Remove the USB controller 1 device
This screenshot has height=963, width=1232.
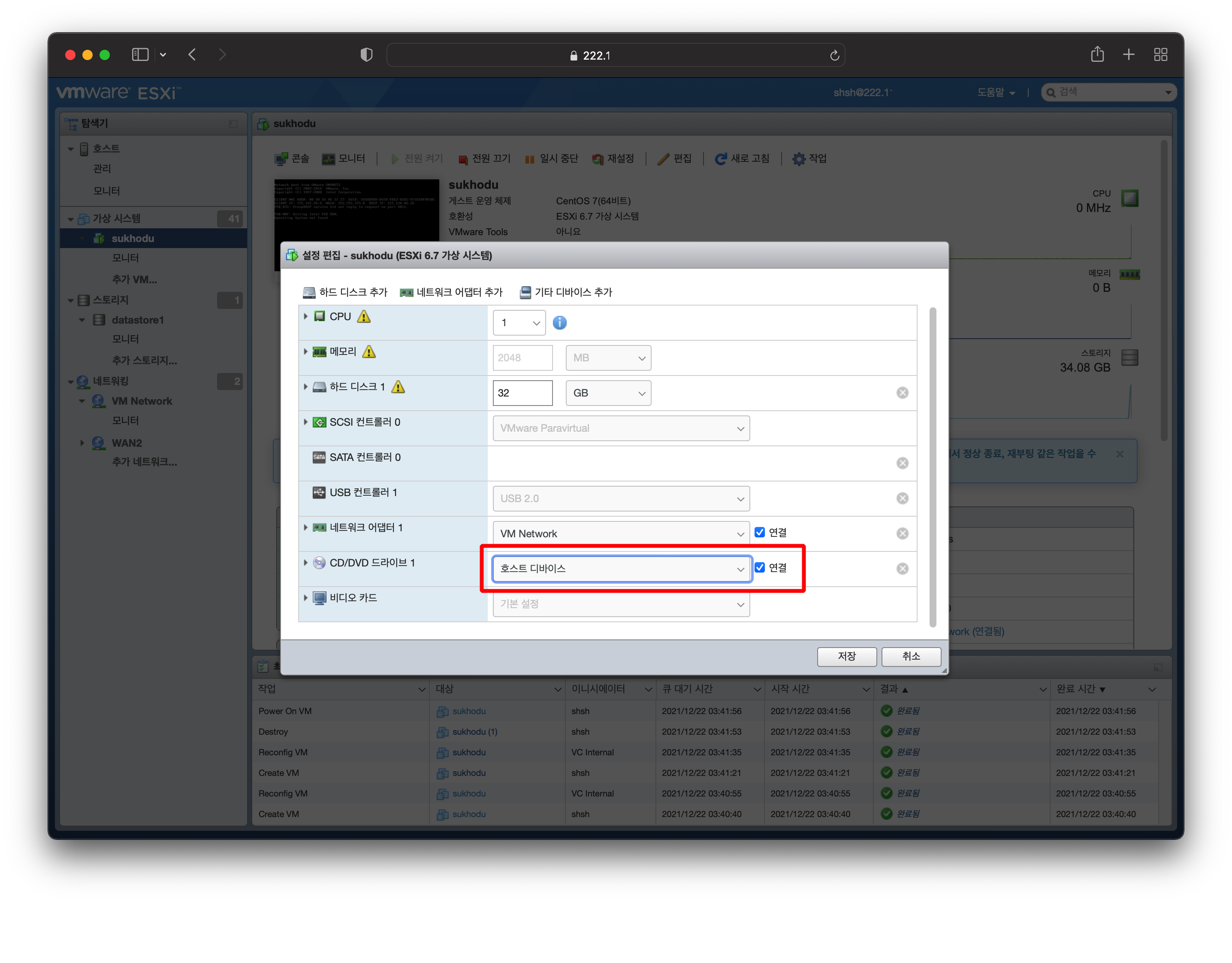click(x=902, y=498)
